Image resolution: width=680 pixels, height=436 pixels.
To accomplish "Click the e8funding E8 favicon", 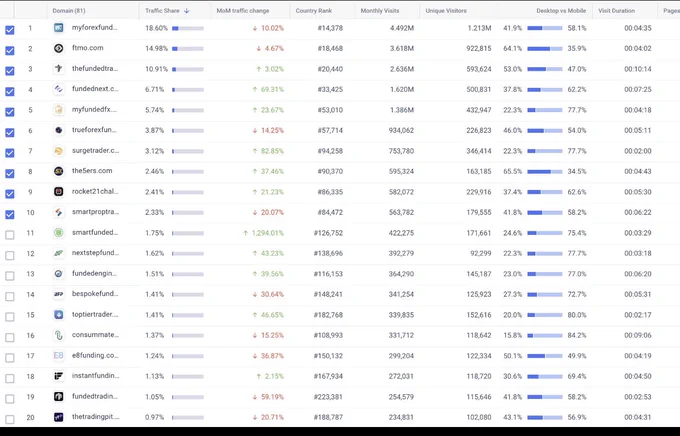I will click(x=59, y=356).
